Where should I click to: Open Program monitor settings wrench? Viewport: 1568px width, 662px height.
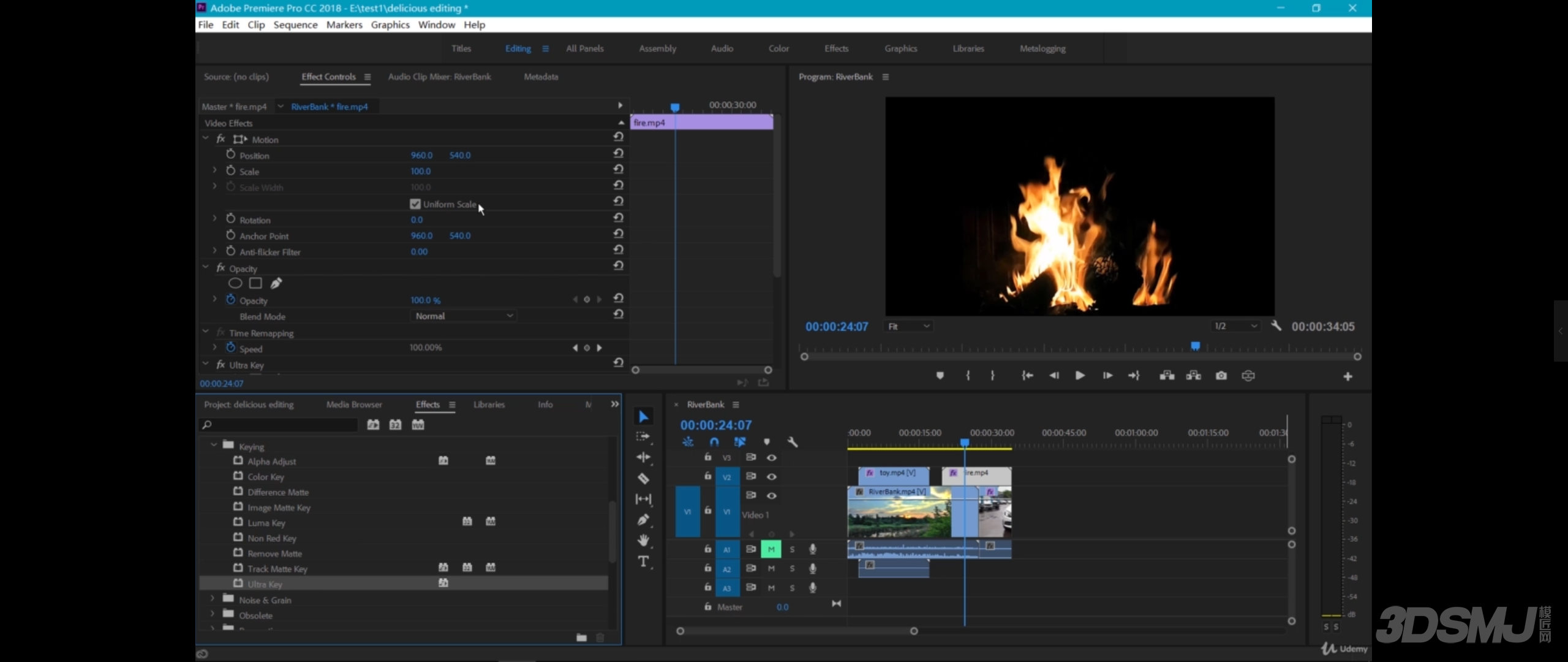point(1276,326)
